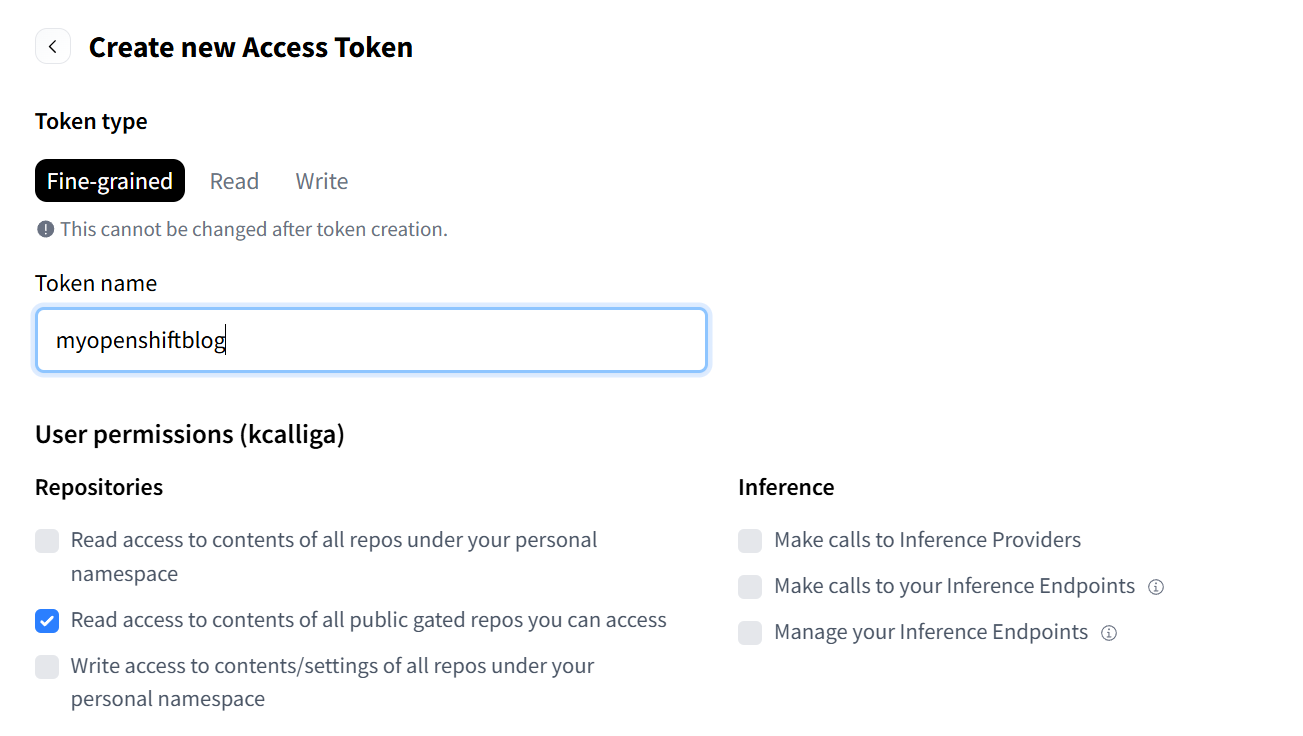
Task: Open info icon for Manage your Inference Endpoints
Action: (x=1109, y=633)
